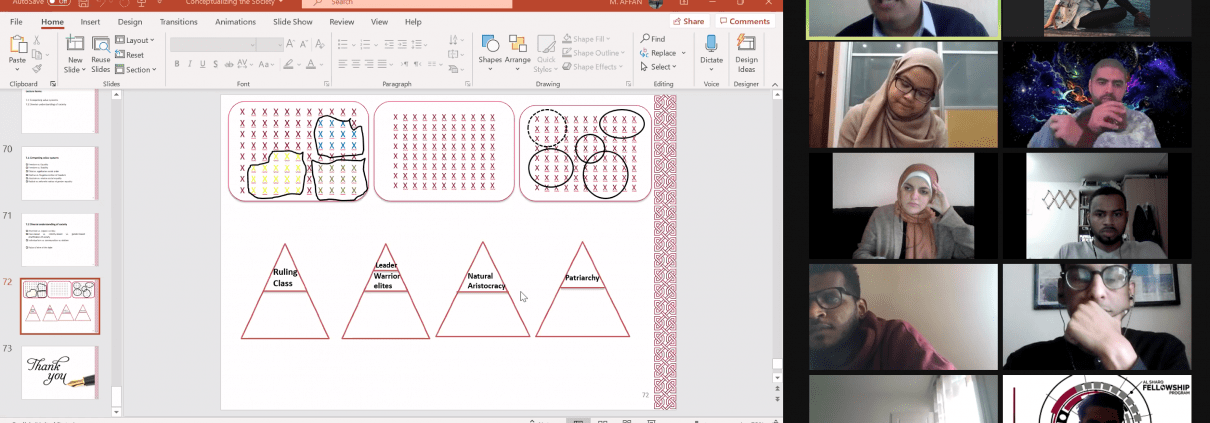1210x423 pixels.
Task: Click Decrease Font Size icon
Action: [304, 44]
